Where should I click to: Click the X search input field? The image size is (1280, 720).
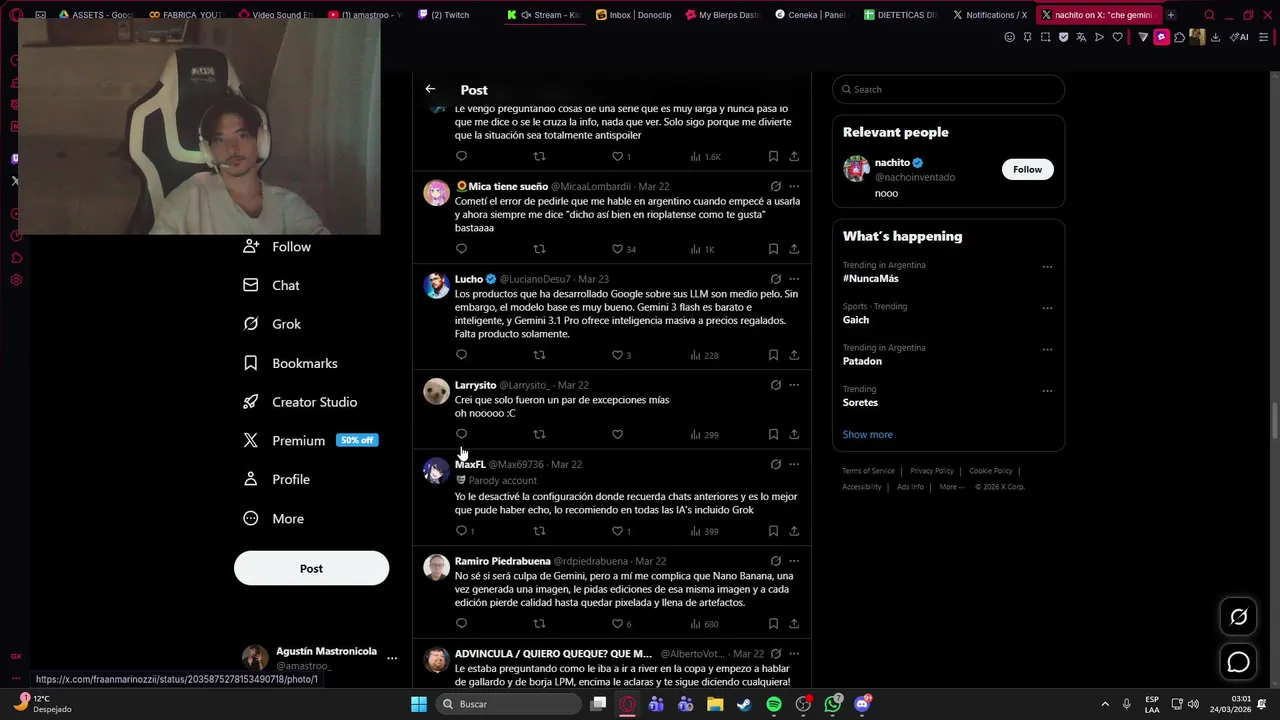click(x=948, y=89)
